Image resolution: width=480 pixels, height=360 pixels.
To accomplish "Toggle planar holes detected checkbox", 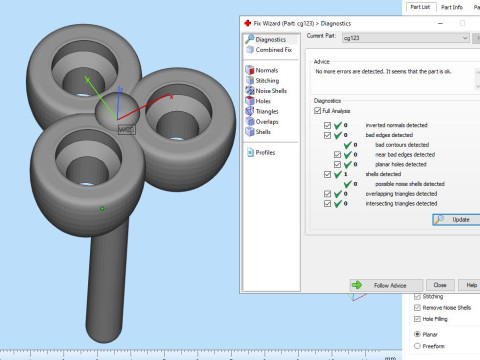I will 337,164.
